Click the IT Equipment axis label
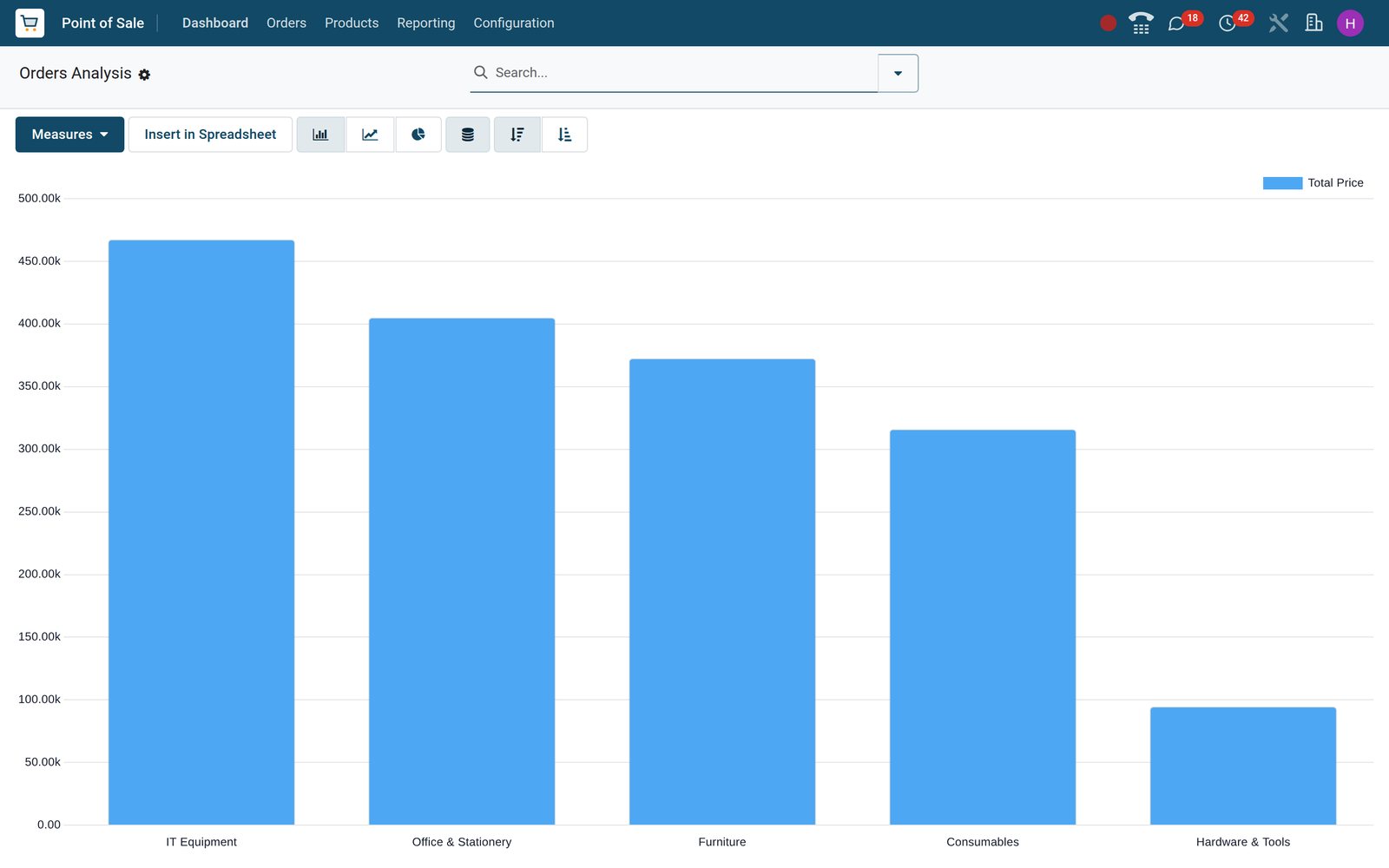 pos(201,842)
